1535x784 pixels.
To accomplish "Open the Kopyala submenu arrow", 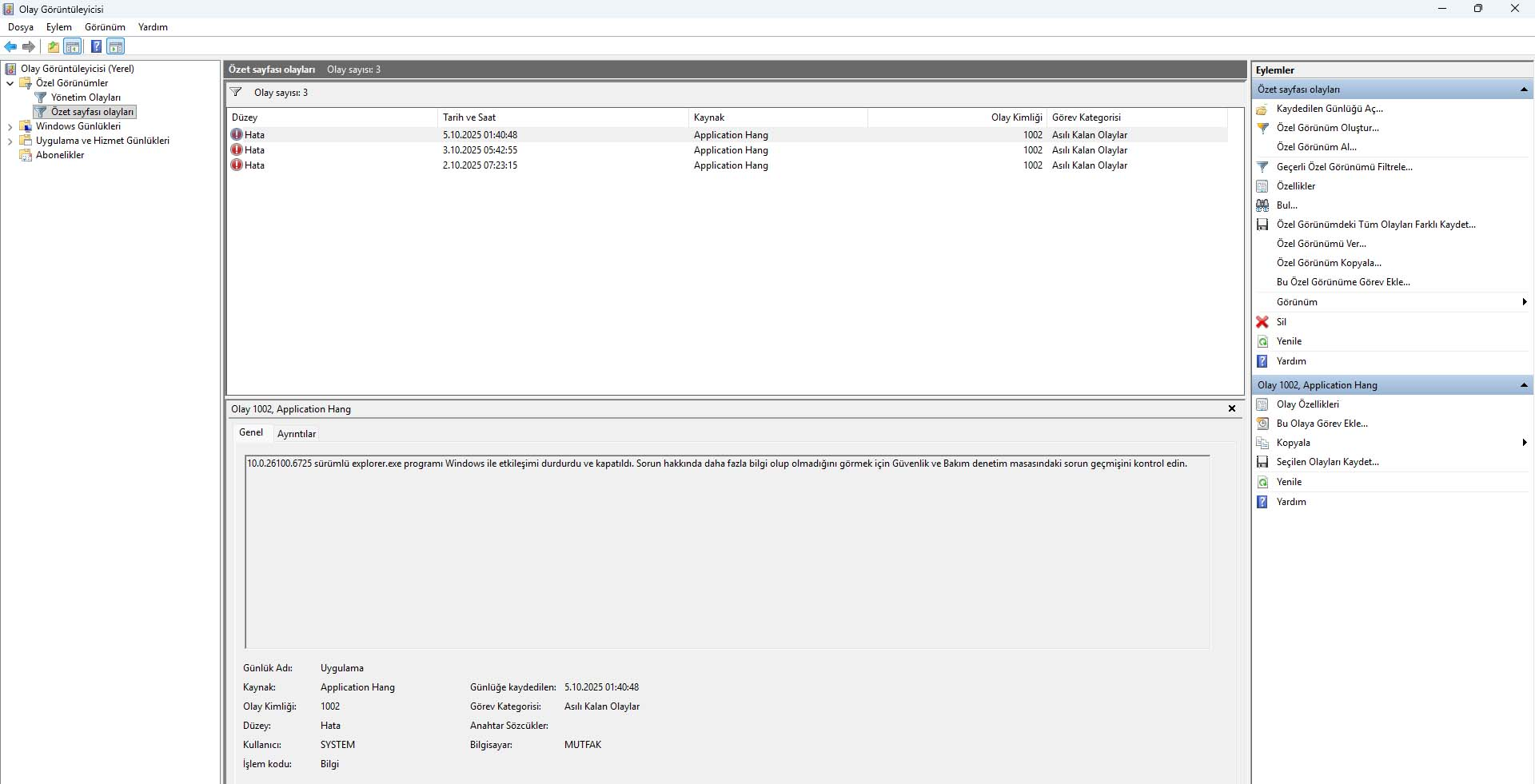I will pos(1525,443).
